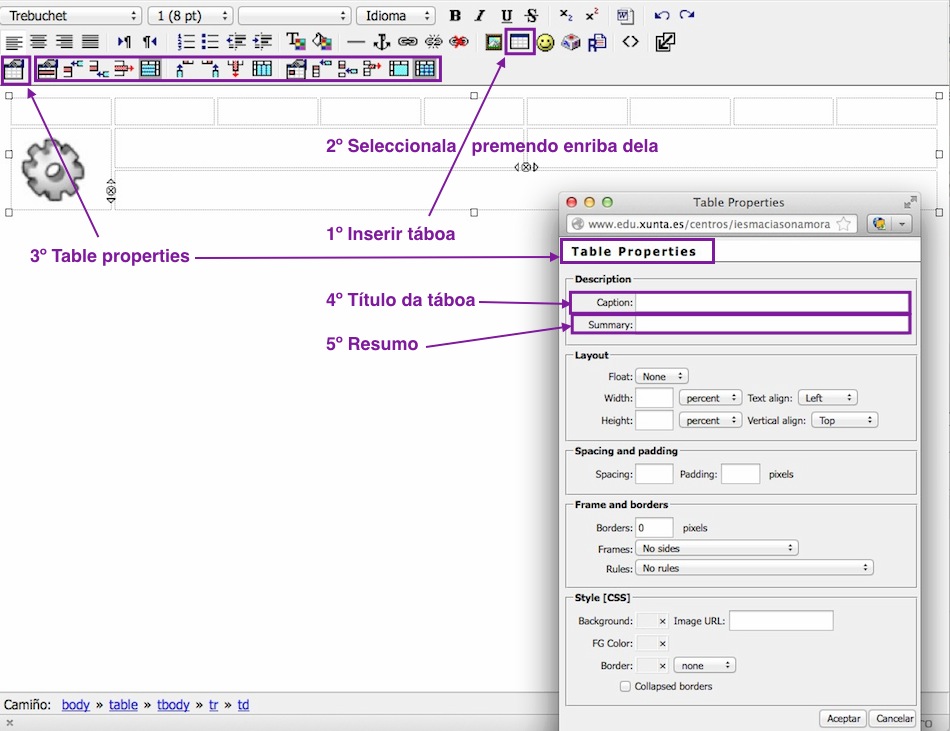Image resolution: width=950 pixels, height=731 pixels.
Task: Expand the Frames dropdown showing No sides
Action: [716, 548]
